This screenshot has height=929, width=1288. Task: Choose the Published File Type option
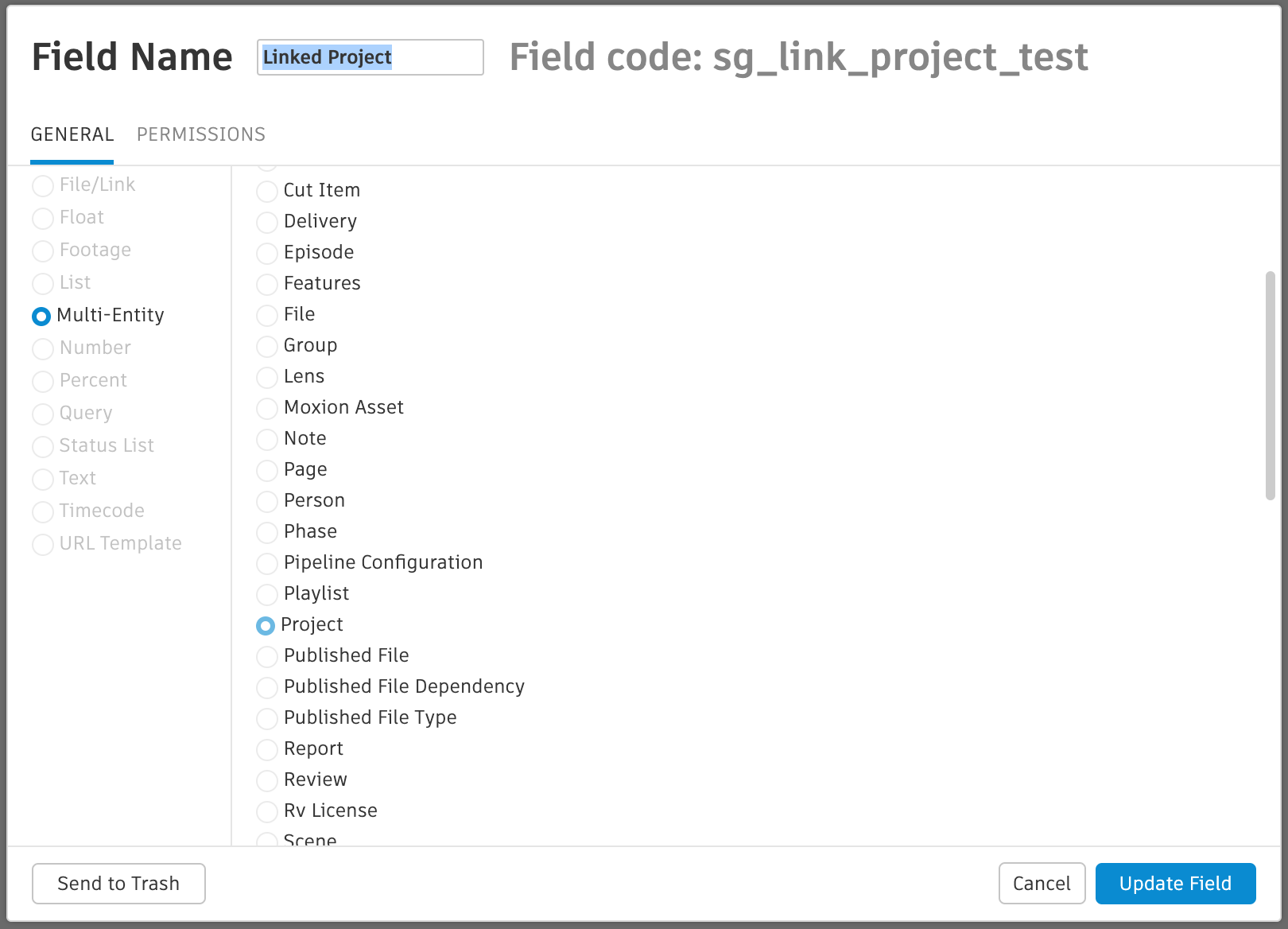tap(267, 719)
